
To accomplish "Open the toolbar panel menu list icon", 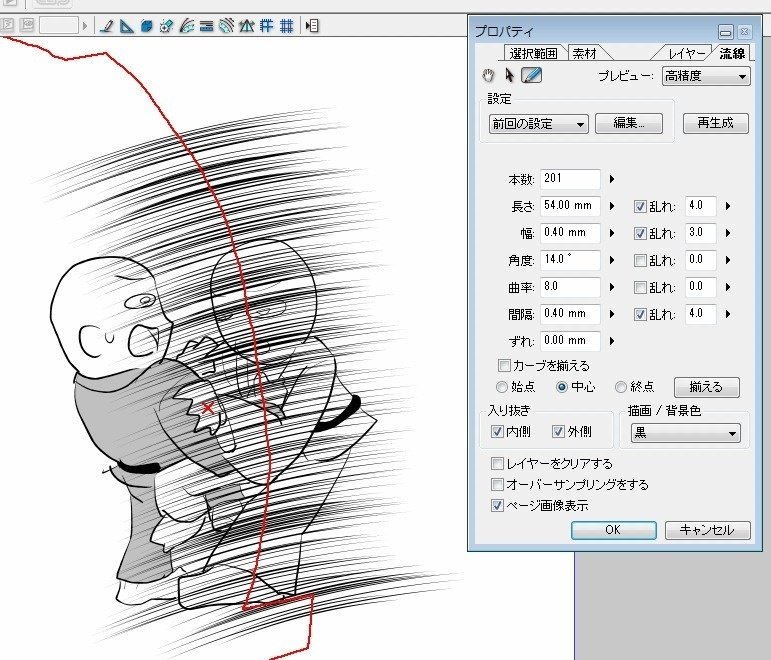I will (x=312, y=26).
